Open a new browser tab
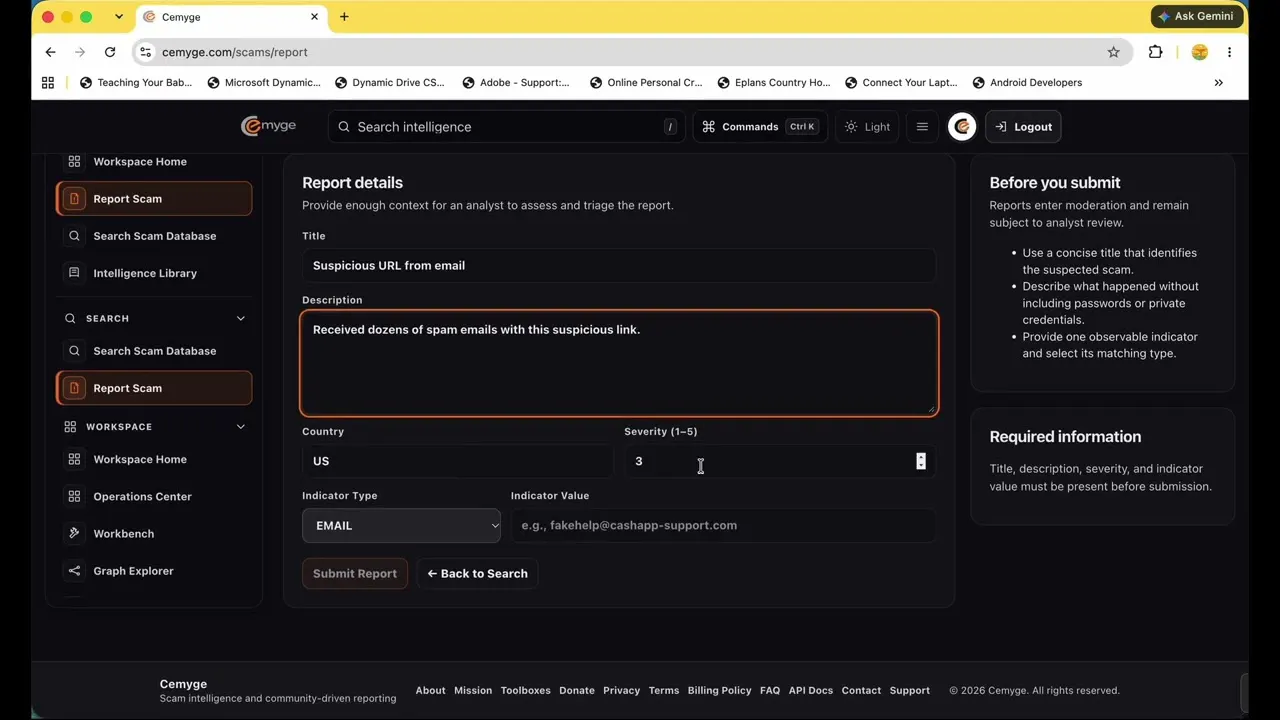1280x720 pixels. coord(344,17)
